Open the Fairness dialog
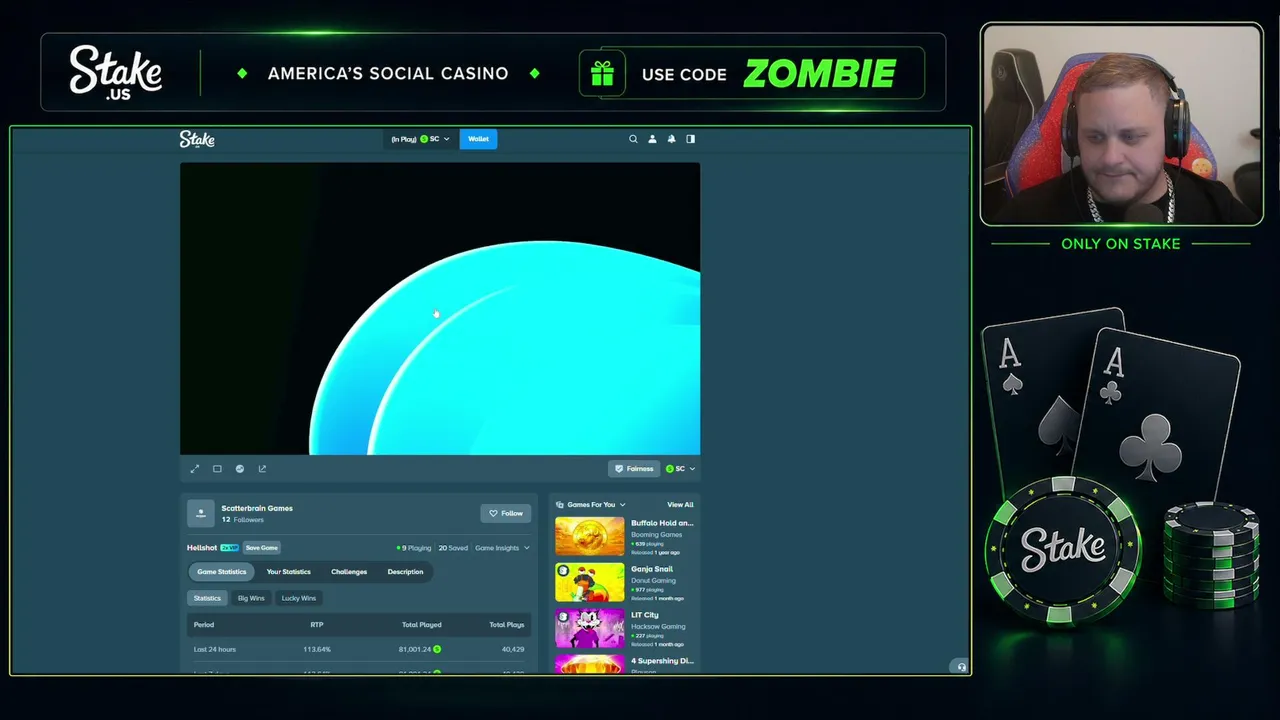The image size is (1280, 720). click(634, 468)
